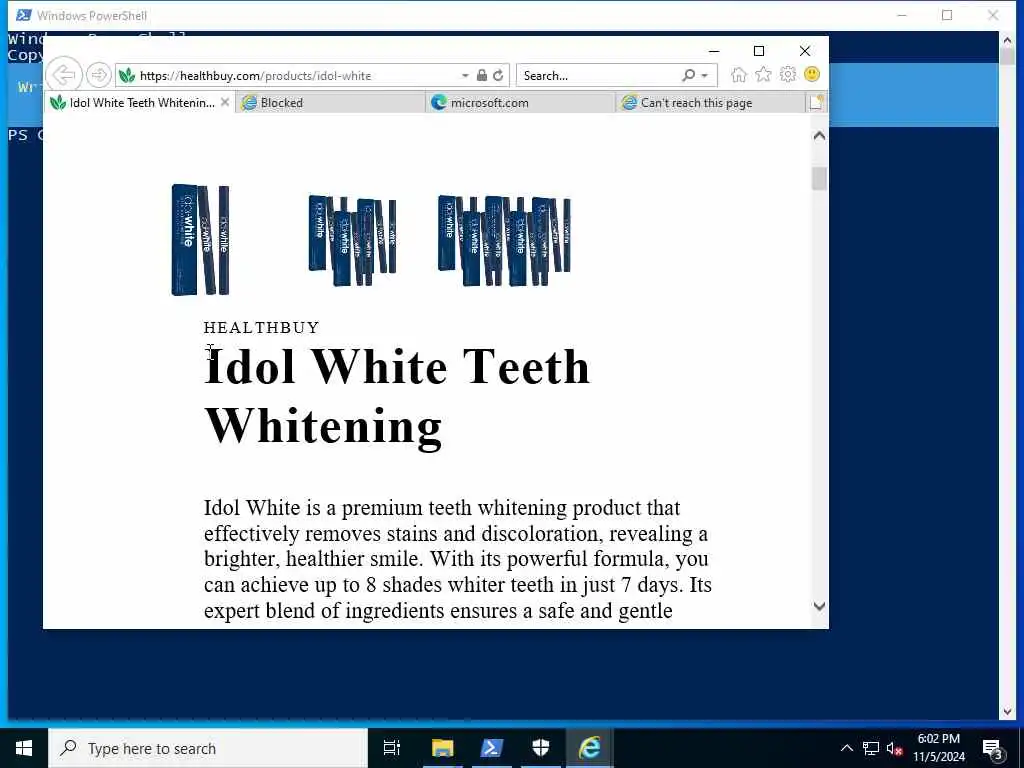
Task: Click the magnifier search icon in search box
Action: pyautogui.click(x=688, y=75)
